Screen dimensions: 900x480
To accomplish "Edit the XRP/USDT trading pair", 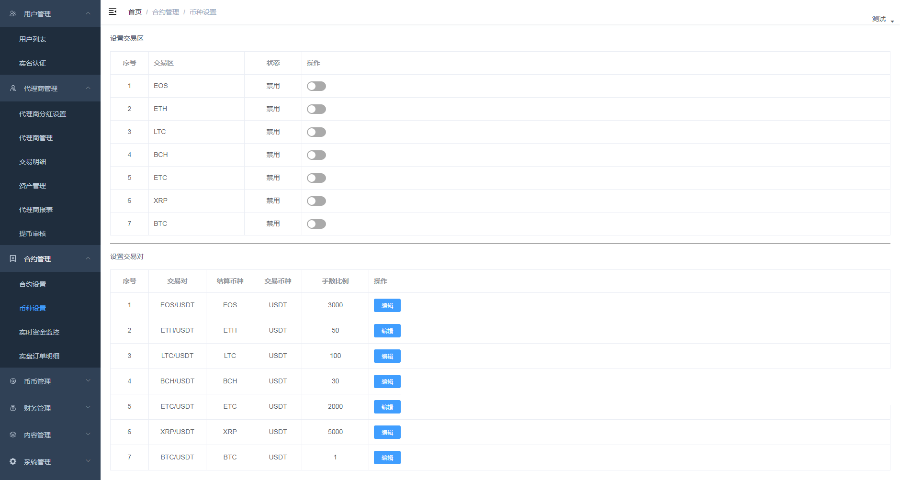I will [387, 432].
